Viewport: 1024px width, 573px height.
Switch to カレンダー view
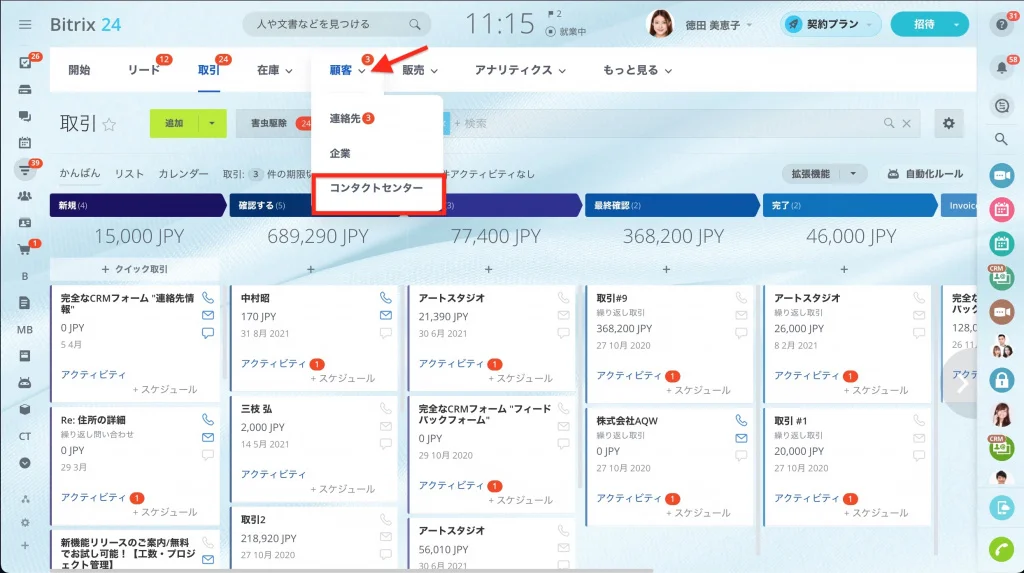click(183, 174)
